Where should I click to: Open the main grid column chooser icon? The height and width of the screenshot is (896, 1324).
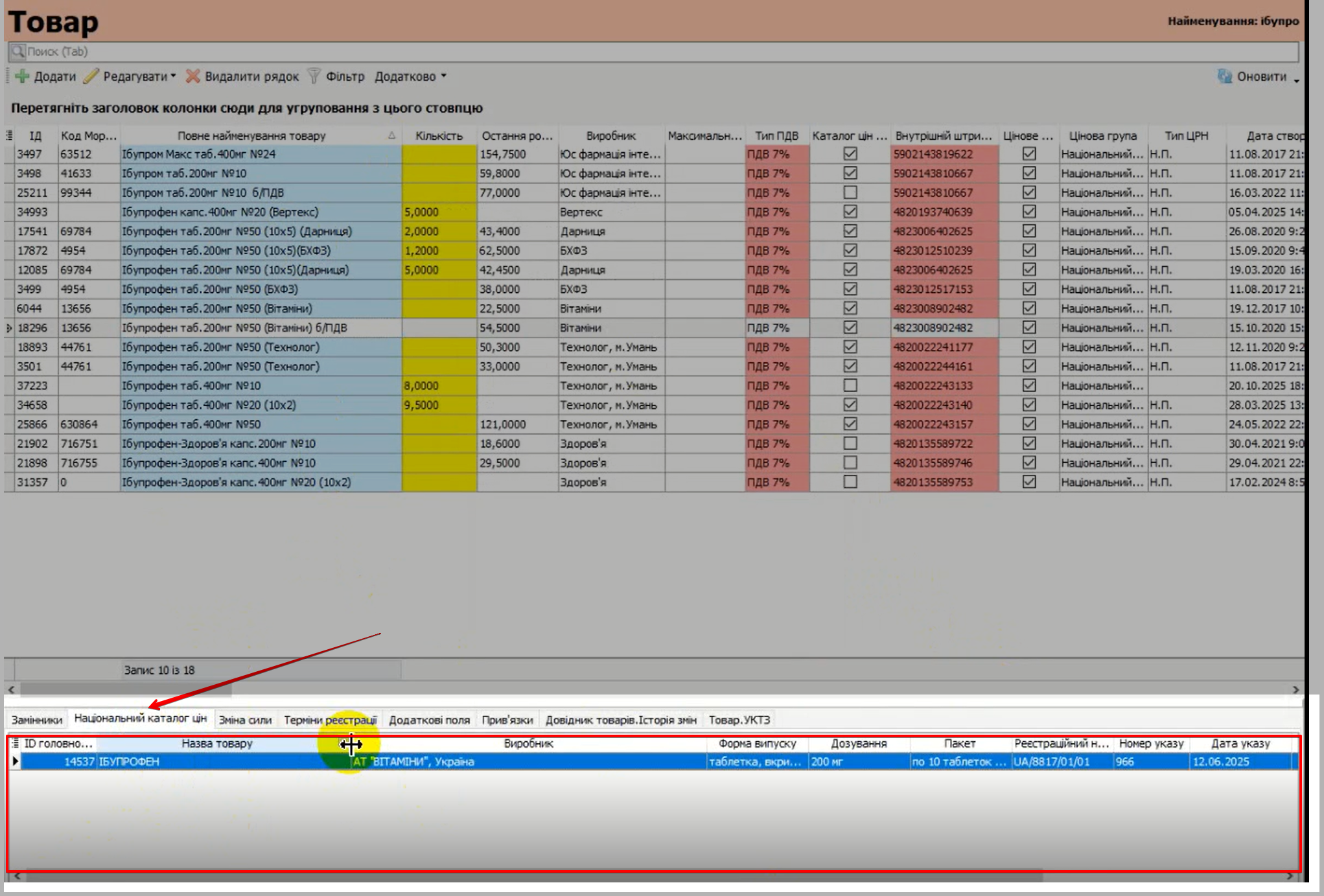click(x=9, y=135)
